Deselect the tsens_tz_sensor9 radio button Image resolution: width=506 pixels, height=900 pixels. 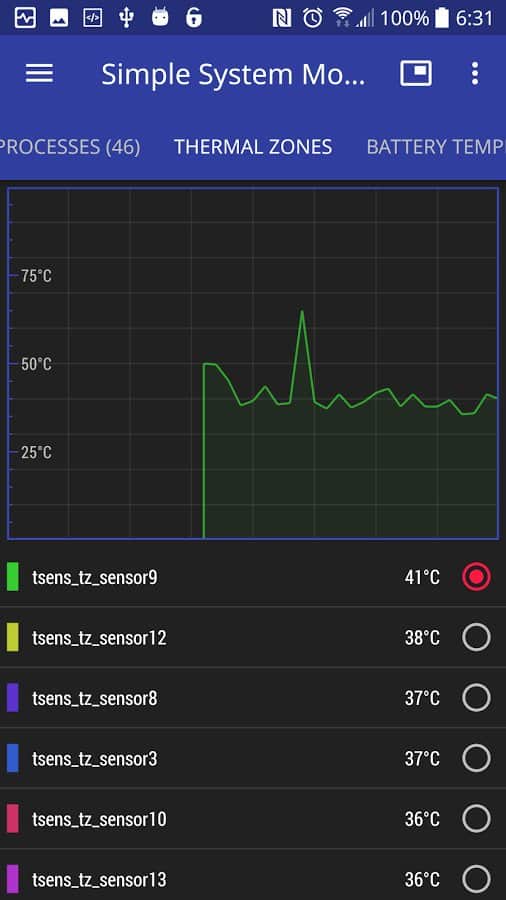click(476, 577)
